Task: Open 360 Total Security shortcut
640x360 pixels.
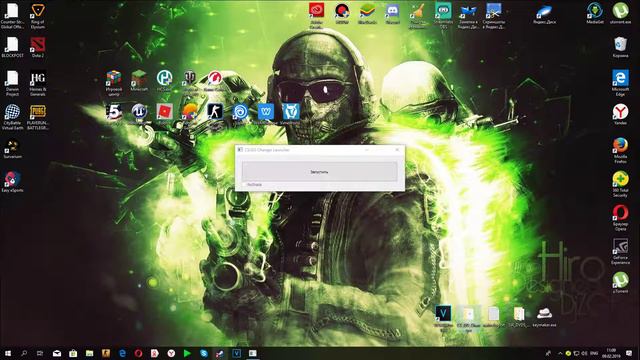Action: point(620,184)
